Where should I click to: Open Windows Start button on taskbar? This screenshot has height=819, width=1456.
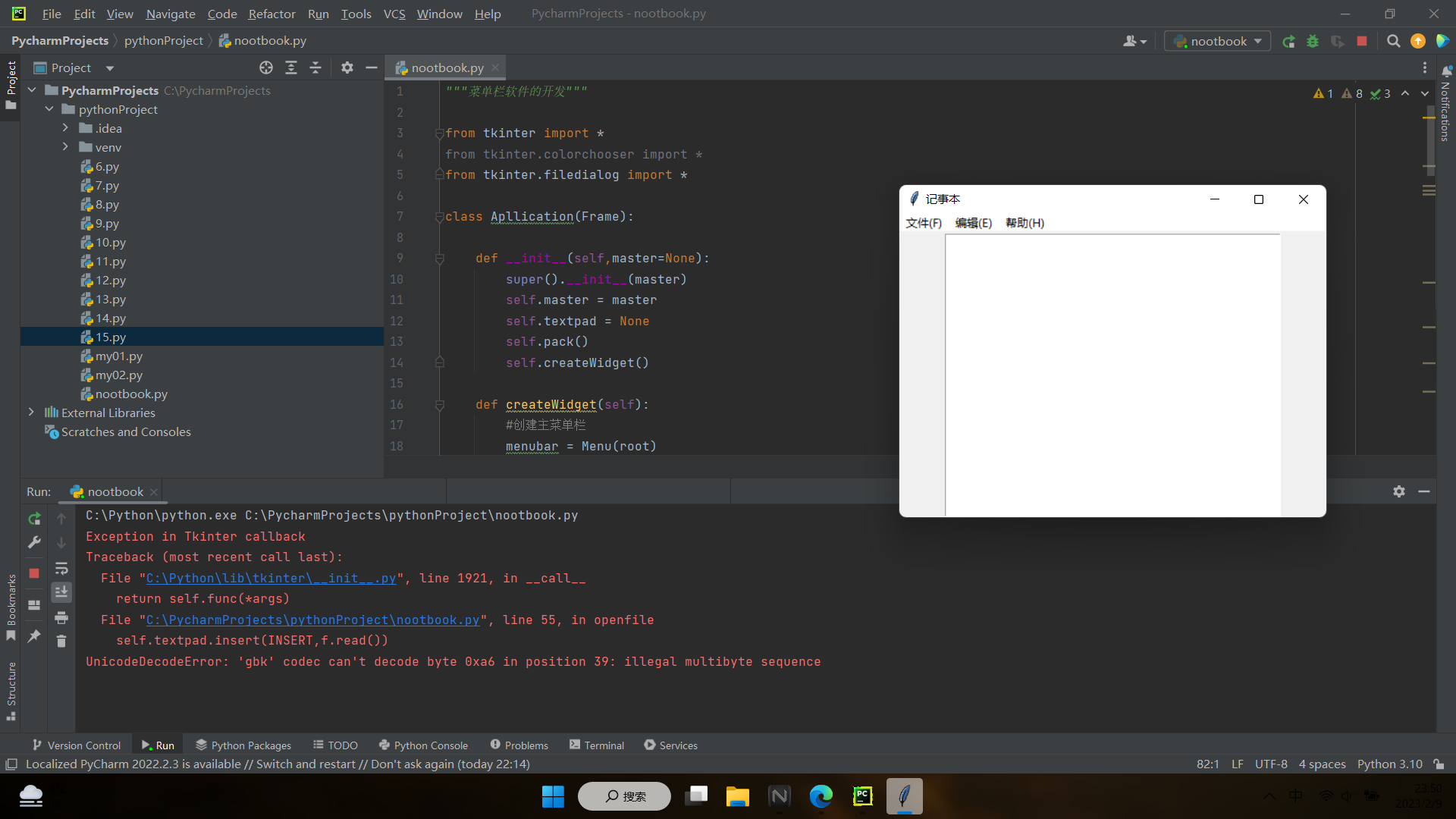[553, 796]
